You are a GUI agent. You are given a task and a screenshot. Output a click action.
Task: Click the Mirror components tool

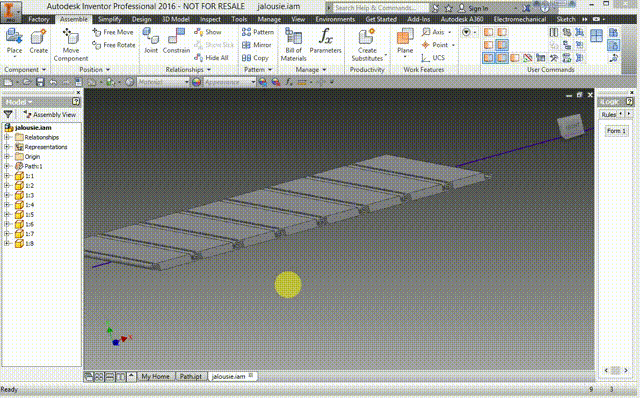pyautogui.click(x=256, y=45)
